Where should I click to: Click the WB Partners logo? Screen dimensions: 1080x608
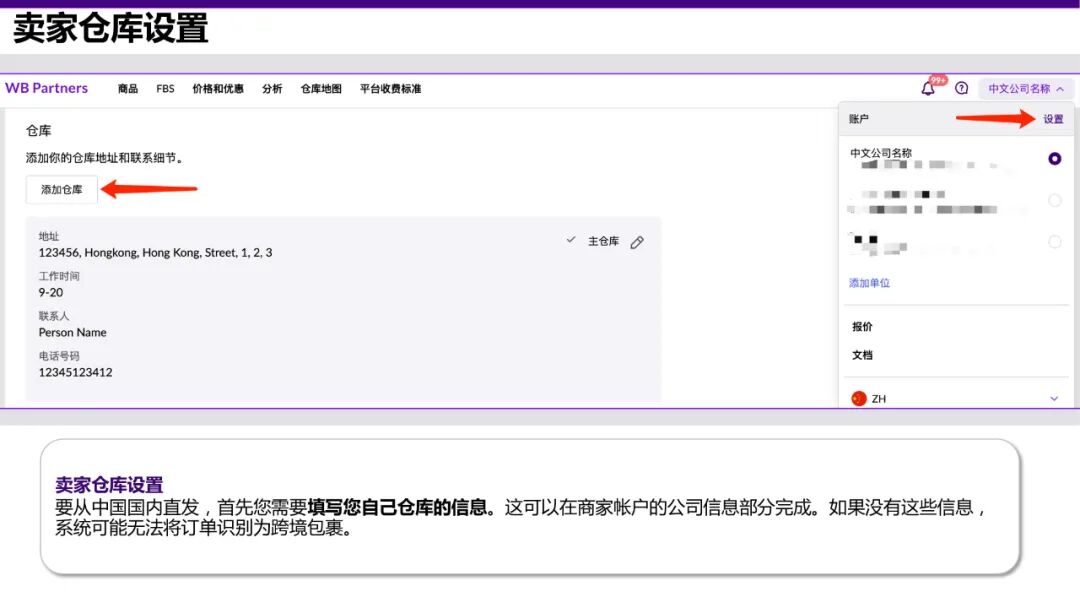click(47, 88)
